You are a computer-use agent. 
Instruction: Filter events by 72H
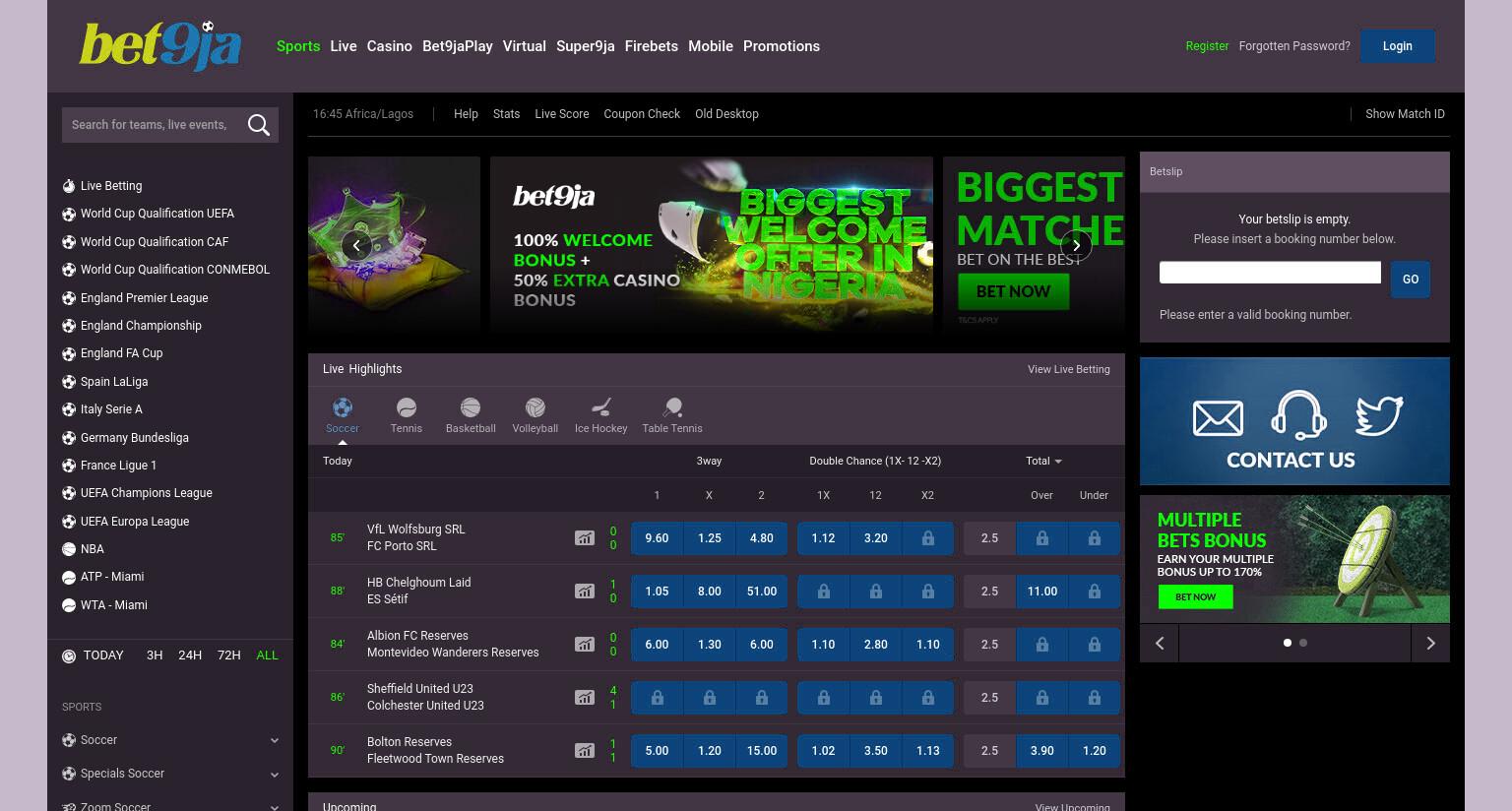tap(228, 655)
